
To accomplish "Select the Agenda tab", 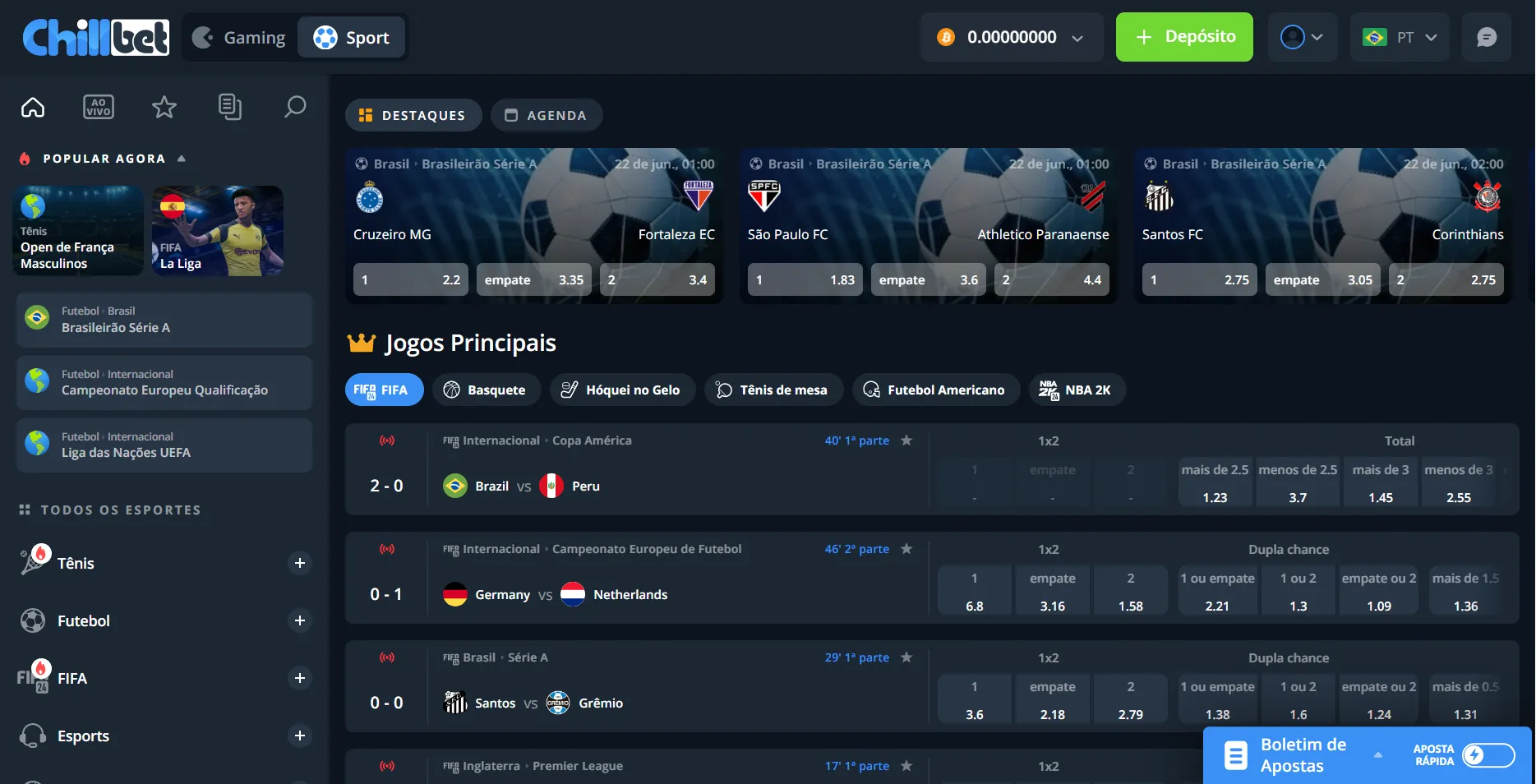I will point(546,115).
